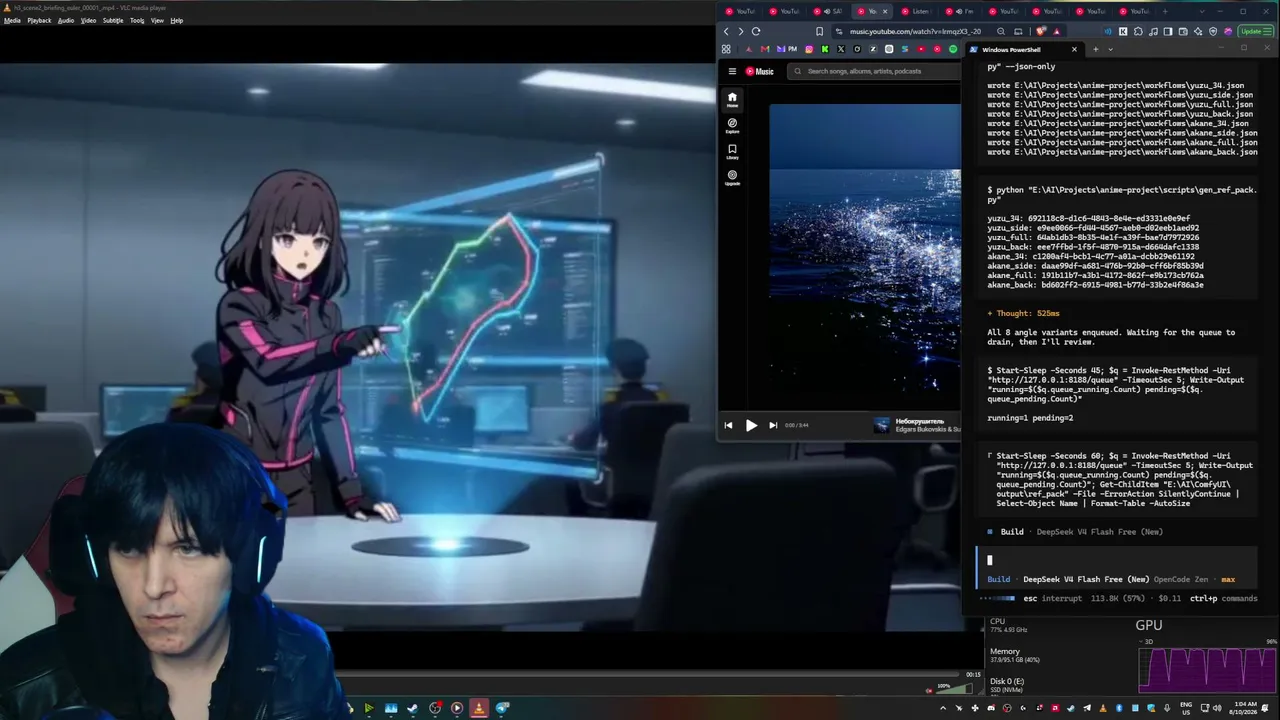Click the now-playing album thumbnail
Viewport: 1280px width, 720px height.
point(881,425)
